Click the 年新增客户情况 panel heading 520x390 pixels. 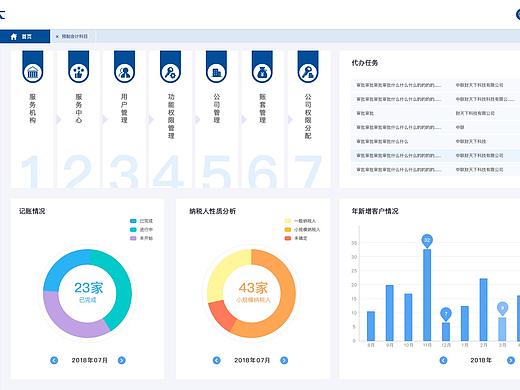(x=375, y=211)
